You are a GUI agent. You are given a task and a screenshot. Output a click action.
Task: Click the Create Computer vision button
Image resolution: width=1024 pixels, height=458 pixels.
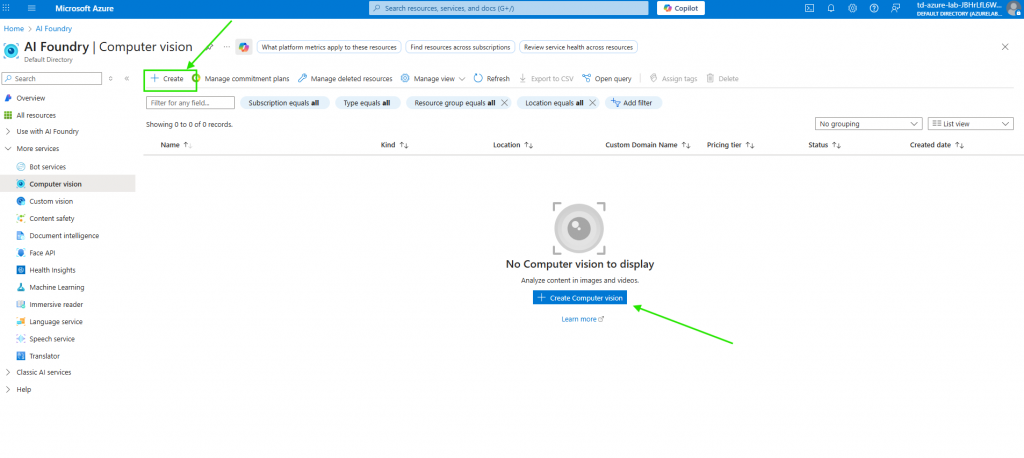tap(580, 298)
